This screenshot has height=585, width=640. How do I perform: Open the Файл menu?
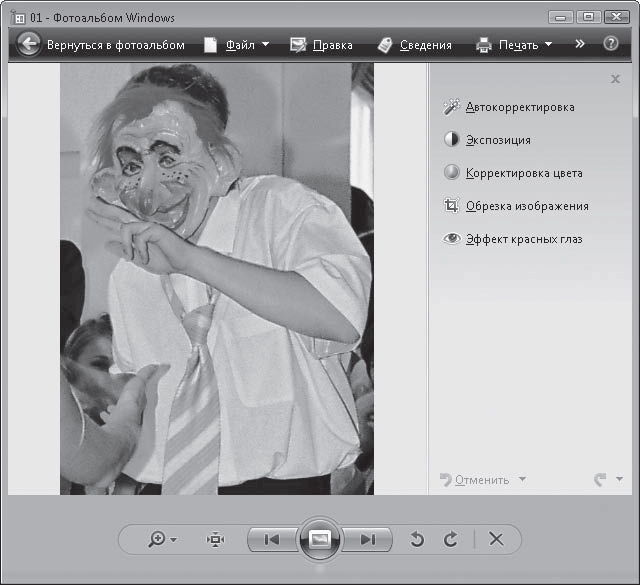point(237,45)
